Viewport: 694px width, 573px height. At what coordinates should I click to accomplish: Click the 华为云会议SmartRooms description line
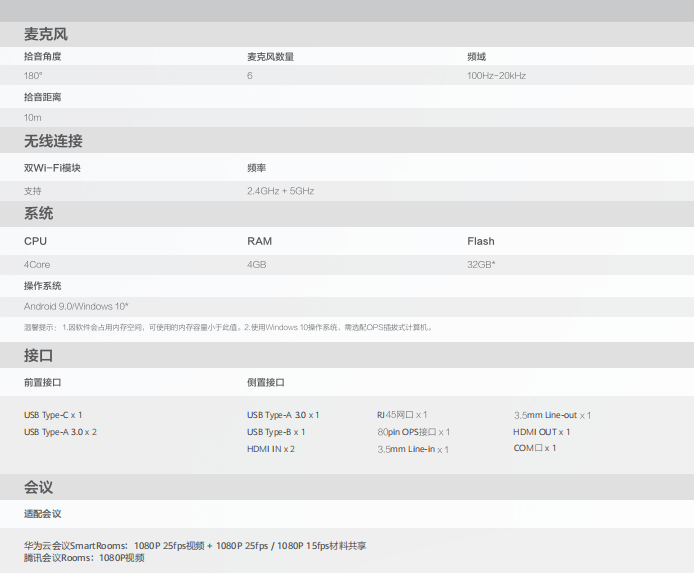pyautogui.click(x=195, y=546)
